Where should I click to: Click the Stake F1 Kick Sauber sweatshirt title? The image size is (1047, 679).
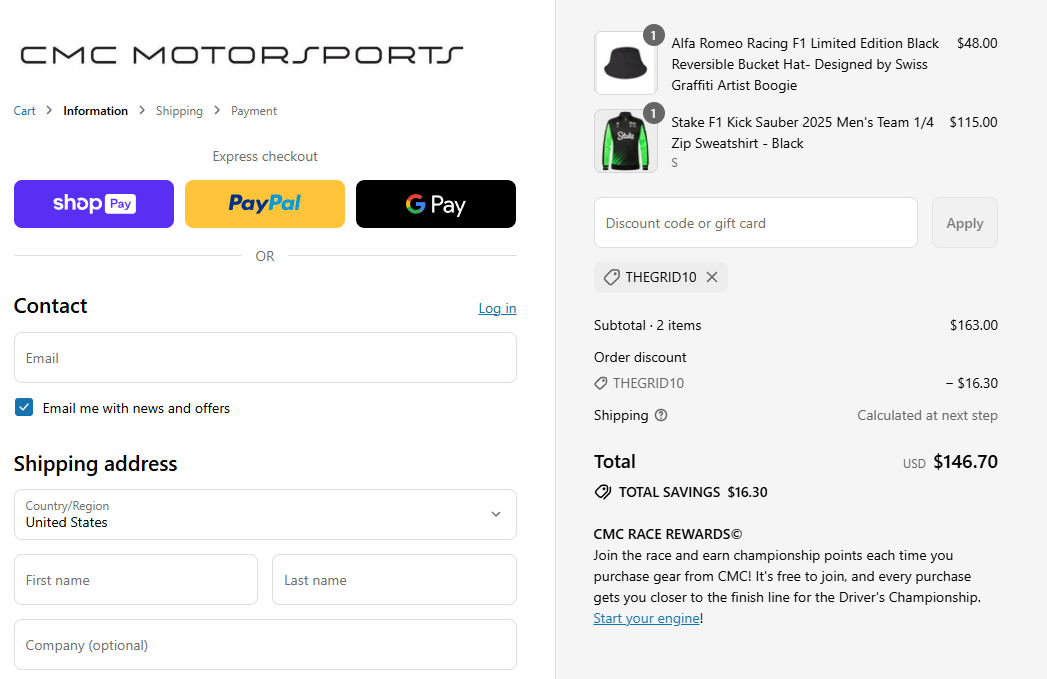coord(802,133)
